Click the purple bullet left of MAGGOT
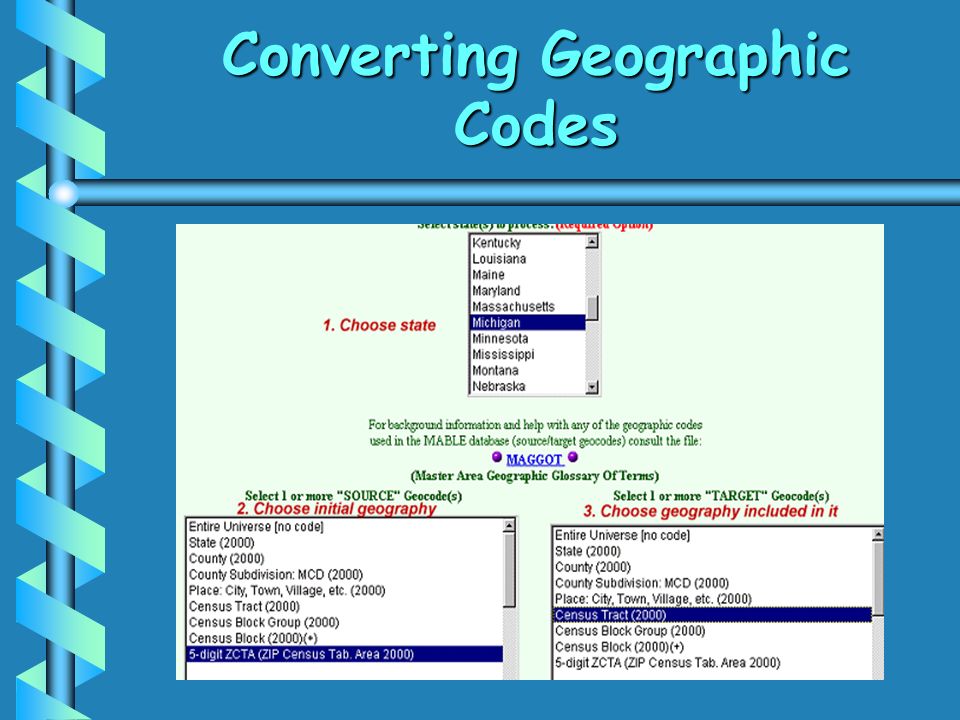The height and width of the screenshot is (720, 960). coord(497,457)
